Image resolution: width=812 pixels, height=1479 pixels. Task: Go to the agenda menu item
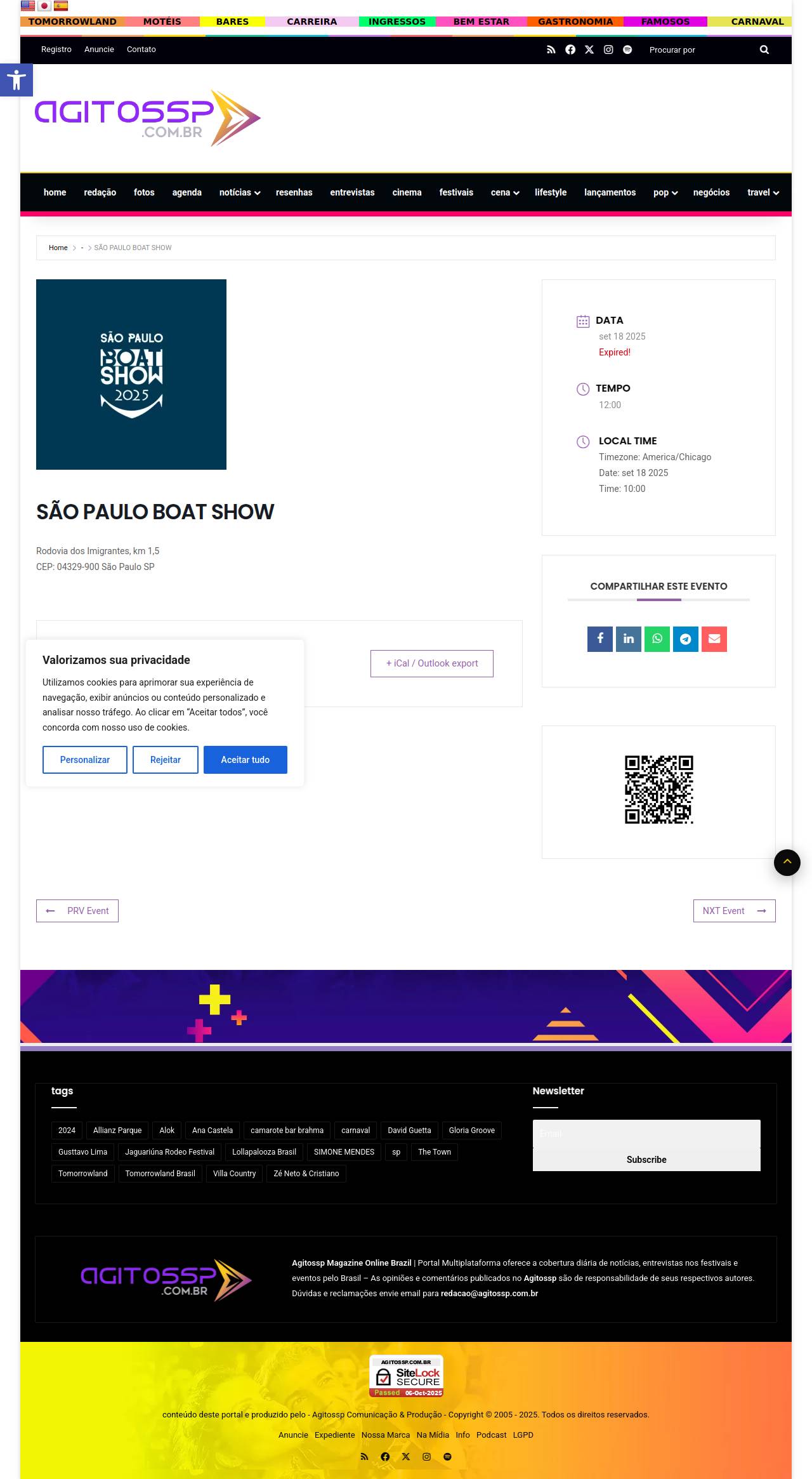tap(187, 192)
